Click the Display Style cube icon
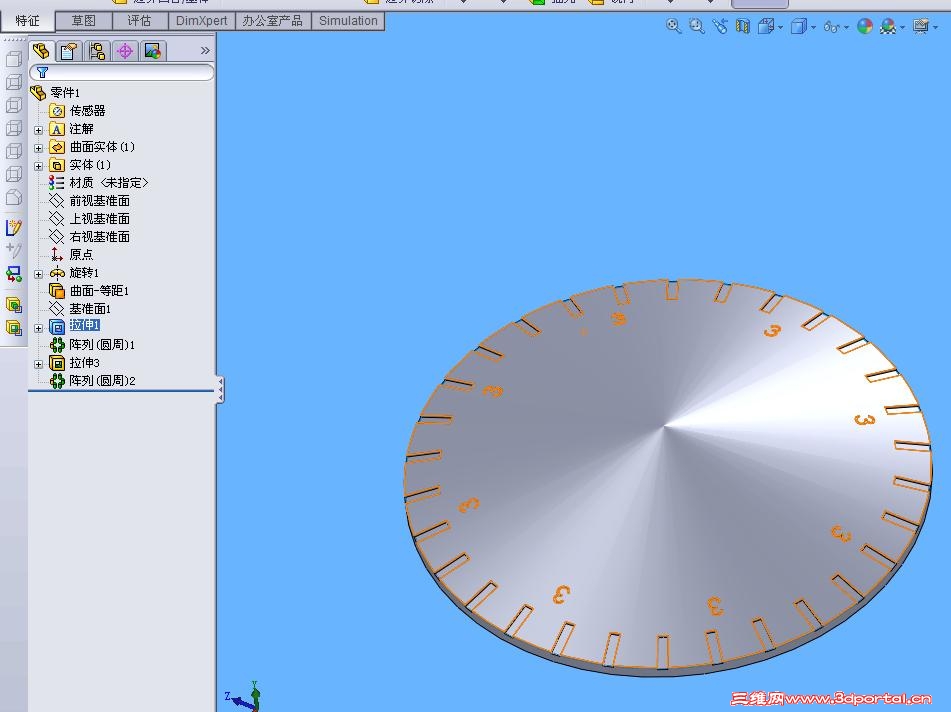This screenshot has height=712, width=951. coord(799,26)
